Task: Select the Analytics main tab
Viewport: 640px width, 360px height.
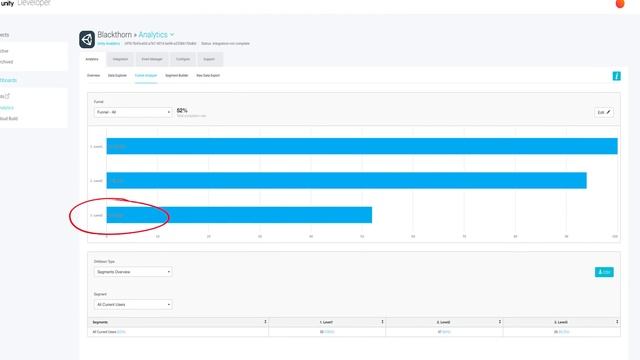Action: click(92, 59)
